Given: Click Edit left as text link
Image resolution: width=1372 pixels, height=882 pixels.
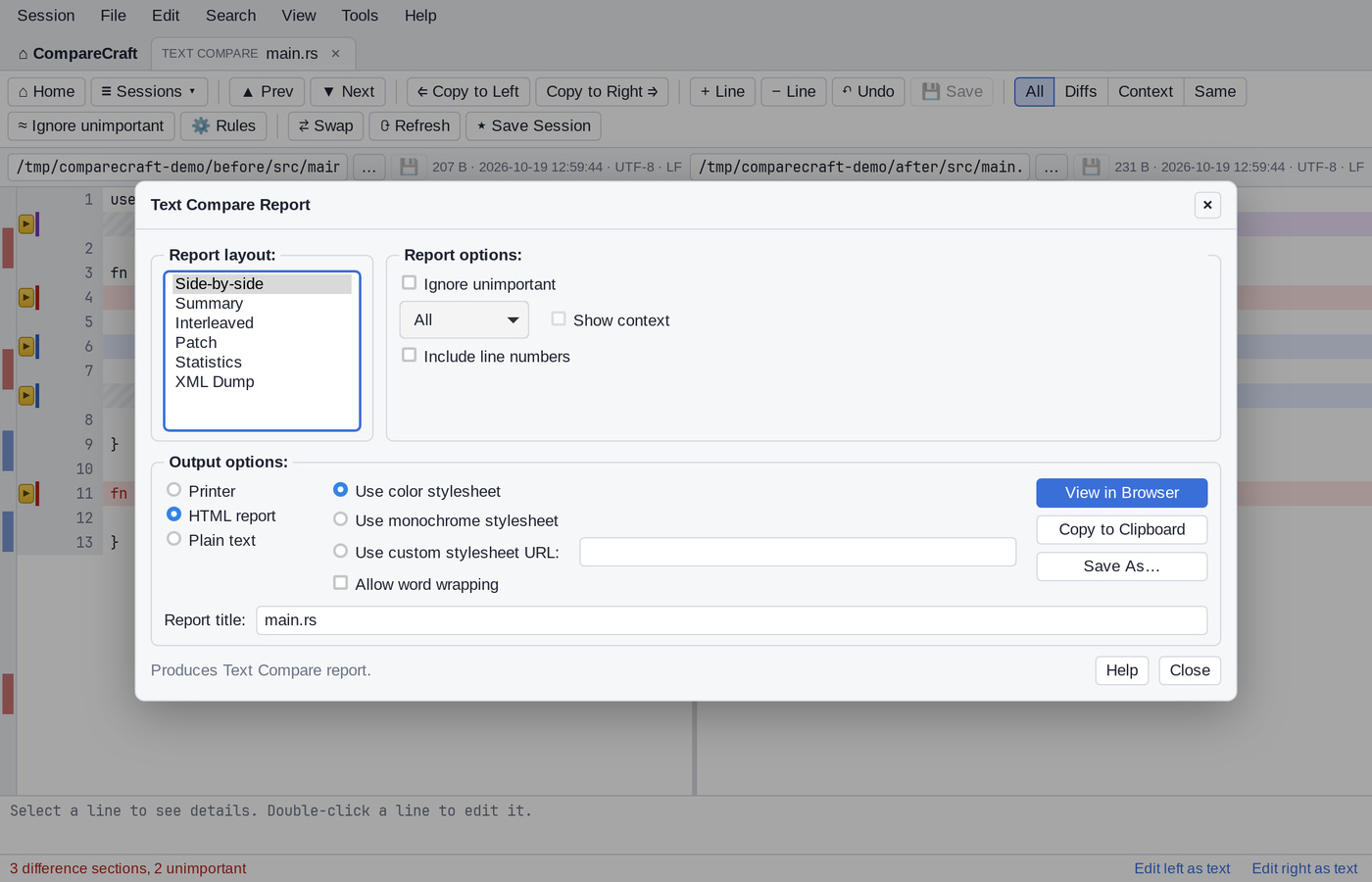Looking at the screenshot, I should (x=1182, y=868).
